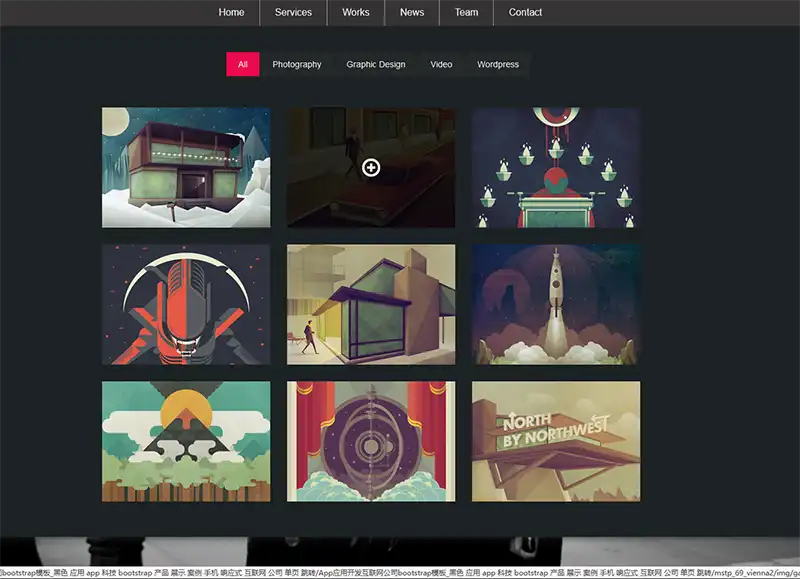Choose the Wordpress filter button
This screenshot has width=800, height=579.
(498, 64)
